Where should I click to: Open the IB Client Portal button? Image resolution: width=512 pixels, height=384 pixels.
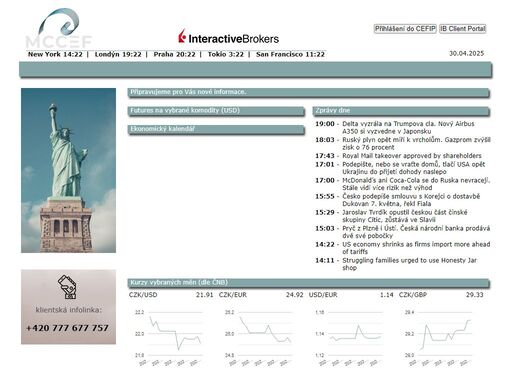pyautogui.click(x=463, y=29)
